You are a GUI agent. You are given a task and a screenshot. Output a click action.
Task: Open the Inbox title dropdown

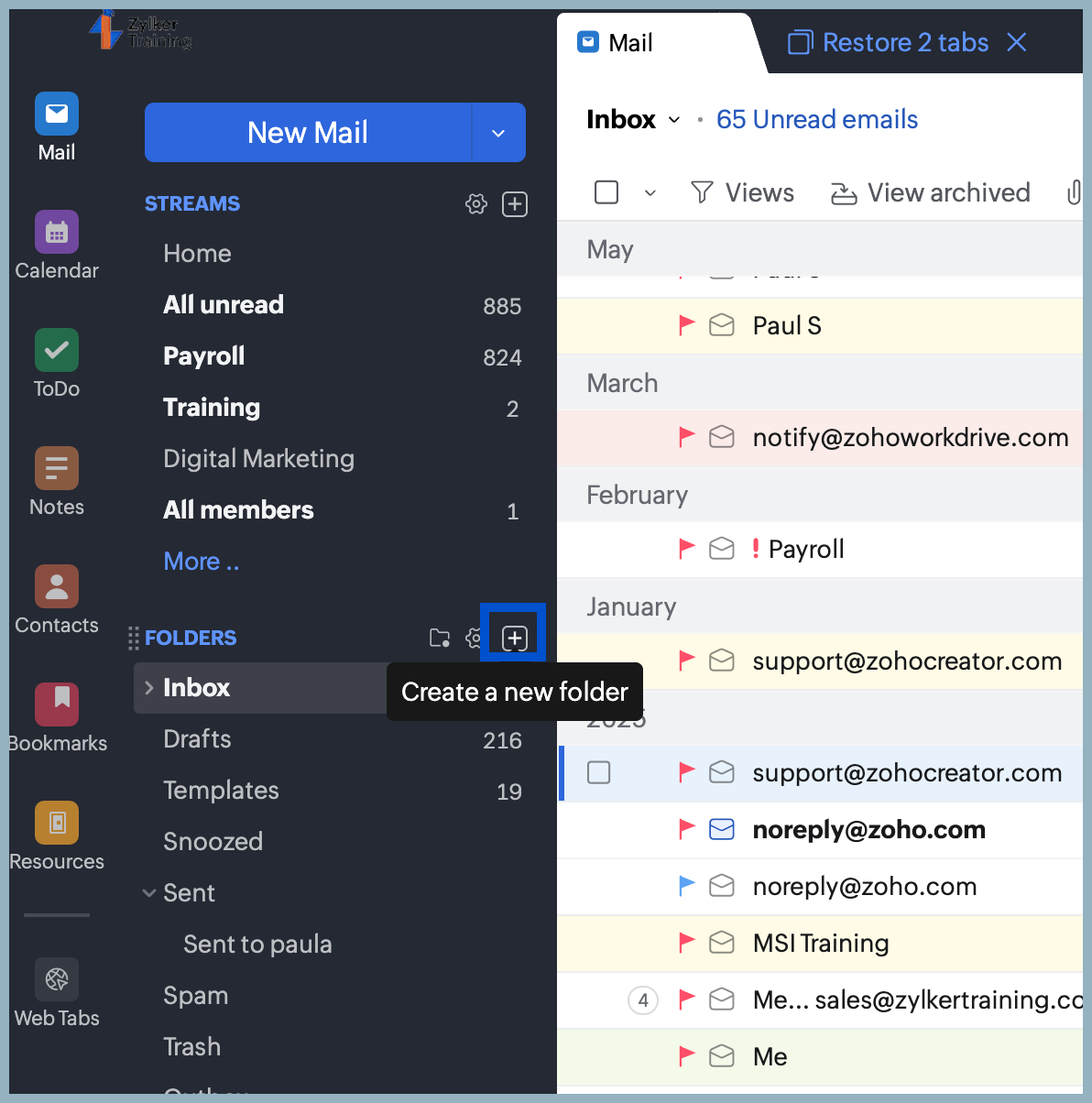click(674, 120)
